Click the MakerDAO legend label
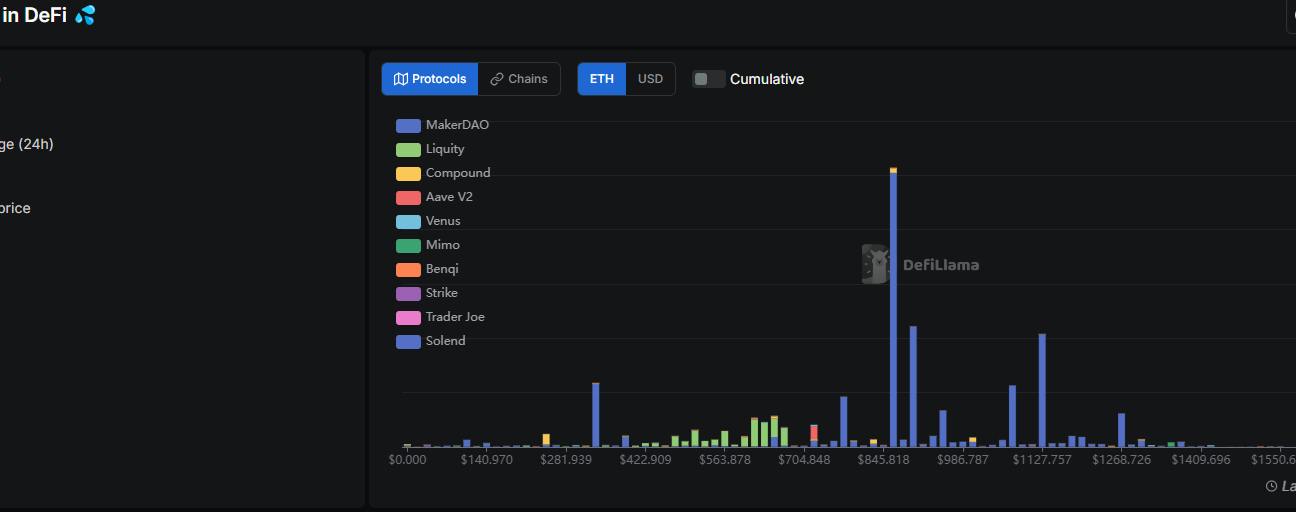 [x=457, y=125]
